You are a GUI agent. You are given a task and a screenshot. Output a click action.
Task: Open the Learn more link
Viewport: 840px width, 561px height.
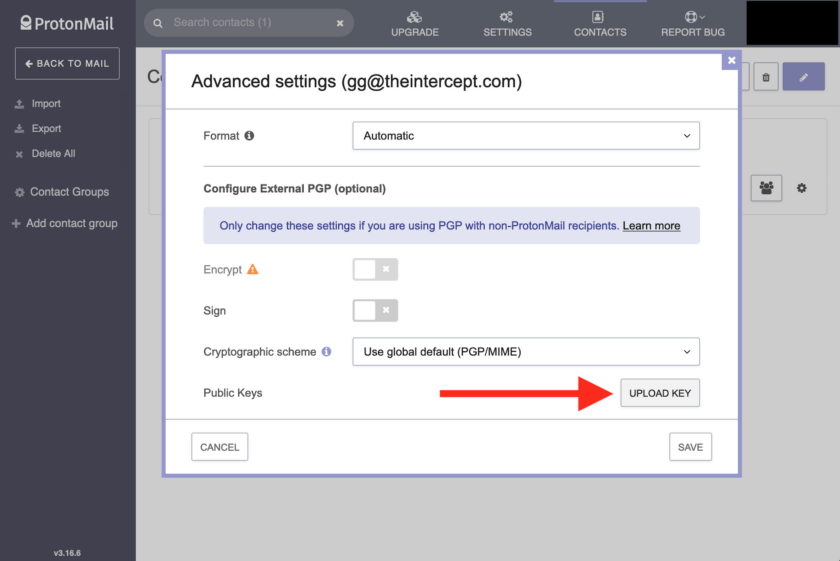(651, 226)
